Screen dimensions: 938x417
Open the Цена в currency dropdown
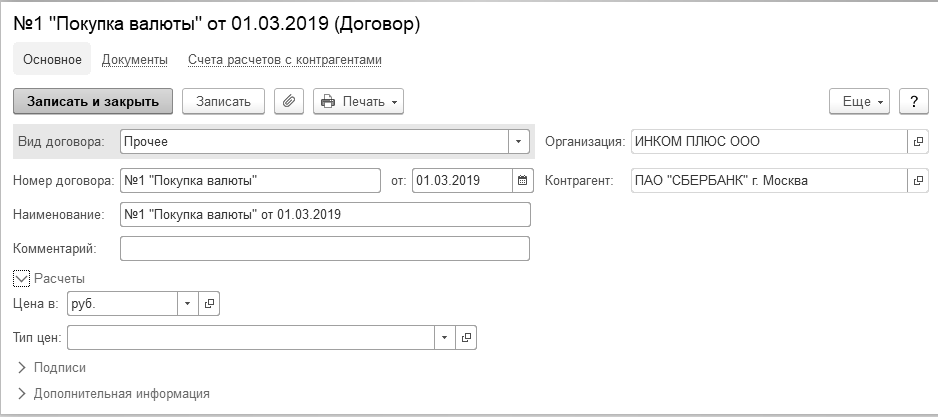[188, 303]
